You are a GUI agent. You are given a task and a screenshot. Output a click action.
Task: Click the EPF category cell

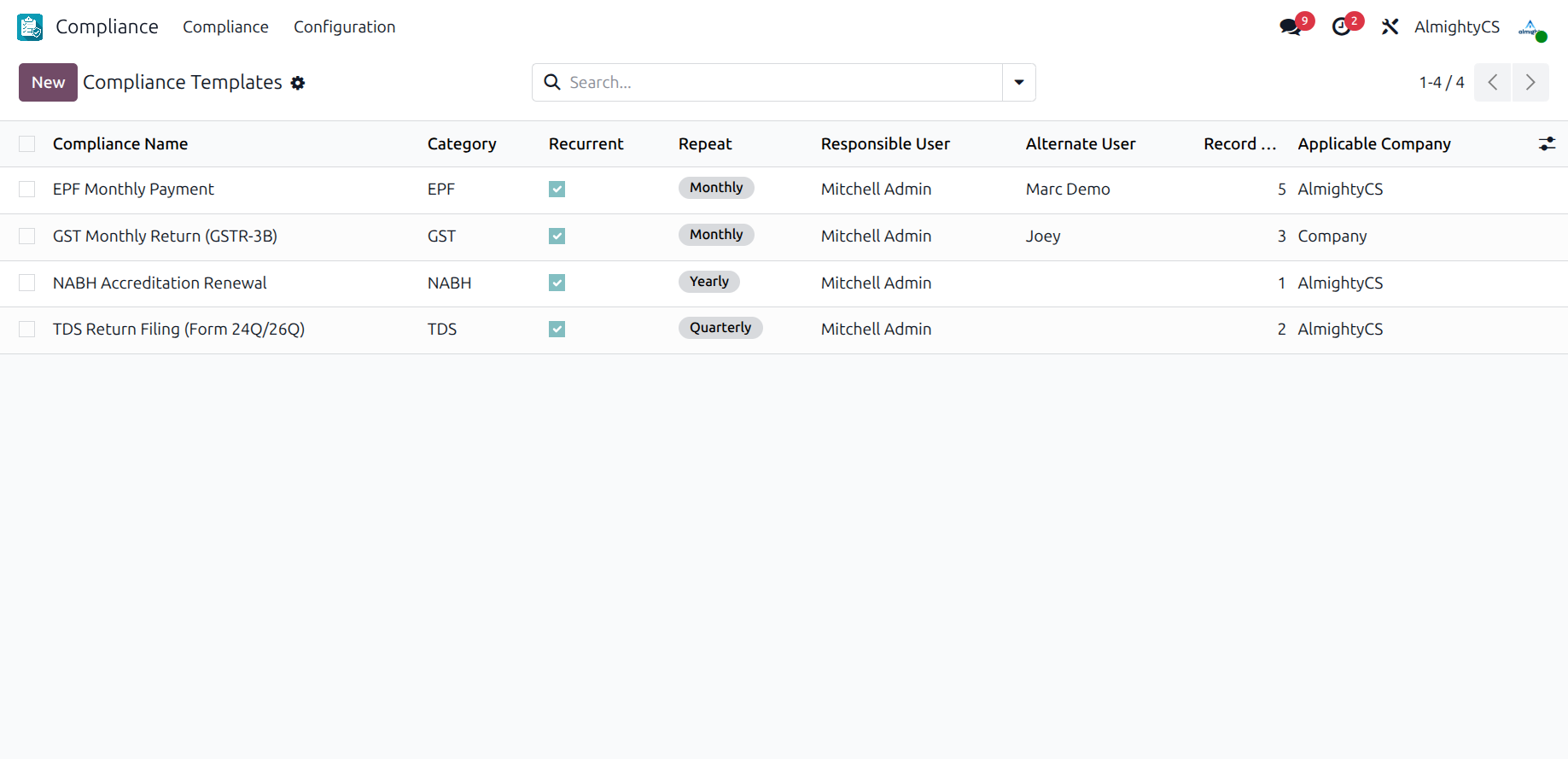pos(441,190)
